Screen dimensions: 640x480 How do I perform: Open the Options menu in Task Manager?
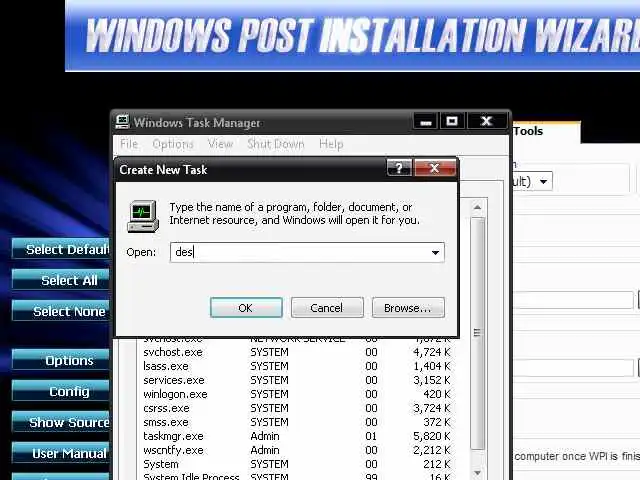[x=173, y=144]
